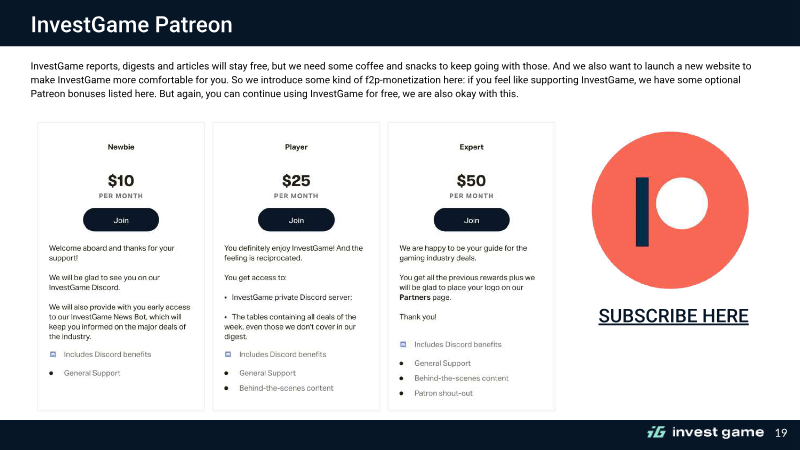Open the SUBSCRIBE HERE link
Image resolution: width=800 pixels, height=450 pixels.
tap(673, 316)
